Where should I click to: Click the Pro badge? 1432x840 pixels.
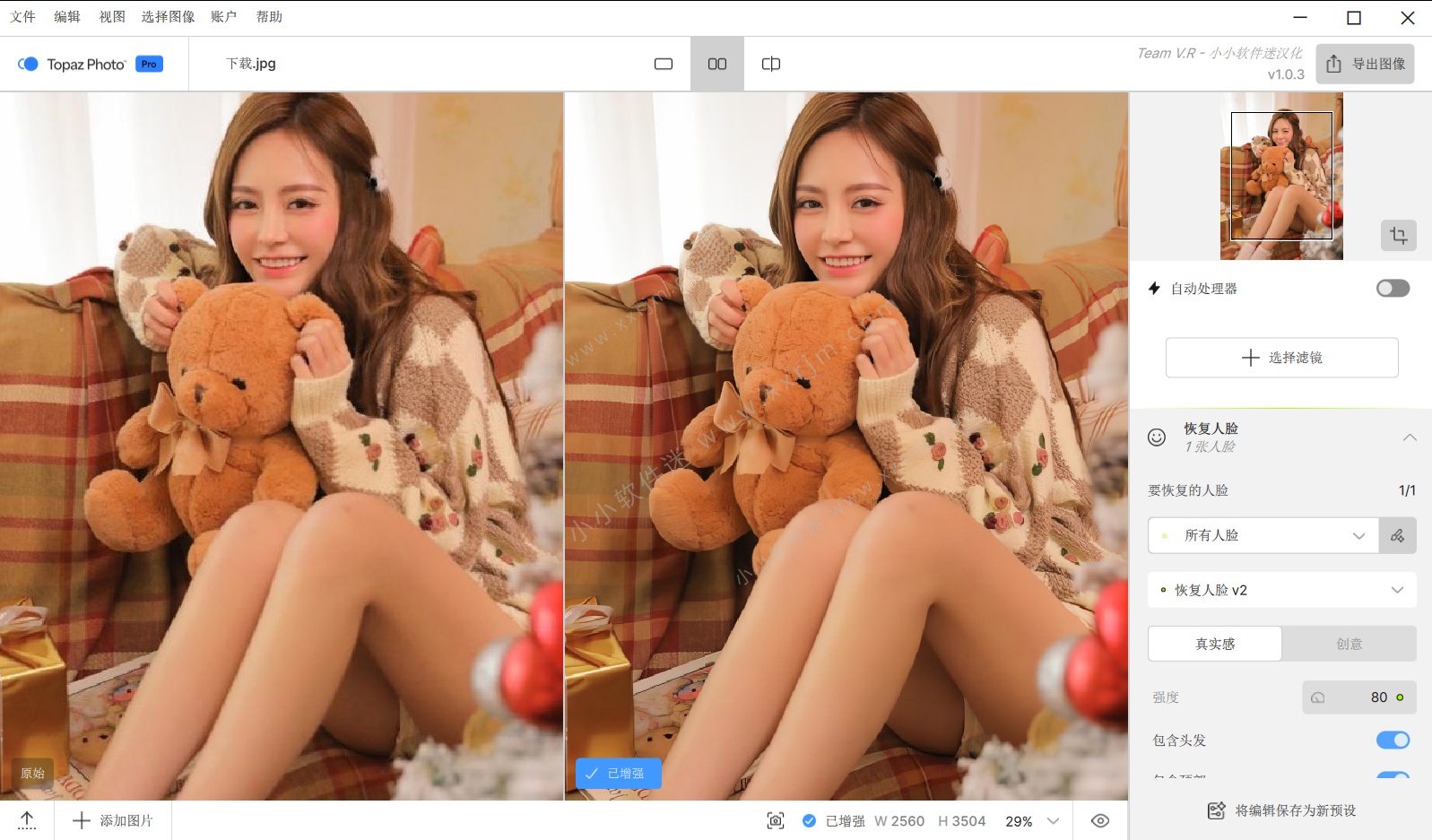click(x=149, y=64)
